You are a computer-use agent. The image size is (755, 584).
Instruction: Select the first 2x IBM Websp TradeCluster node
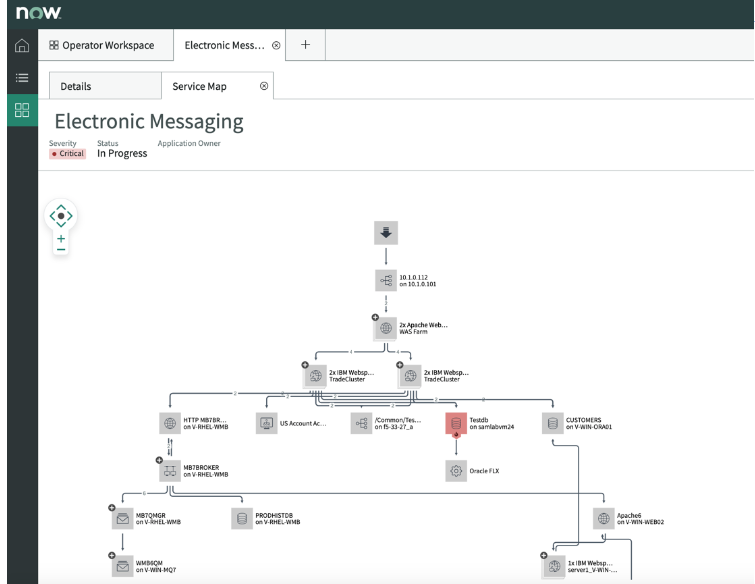pyautogui.click(x=316, y=376)
